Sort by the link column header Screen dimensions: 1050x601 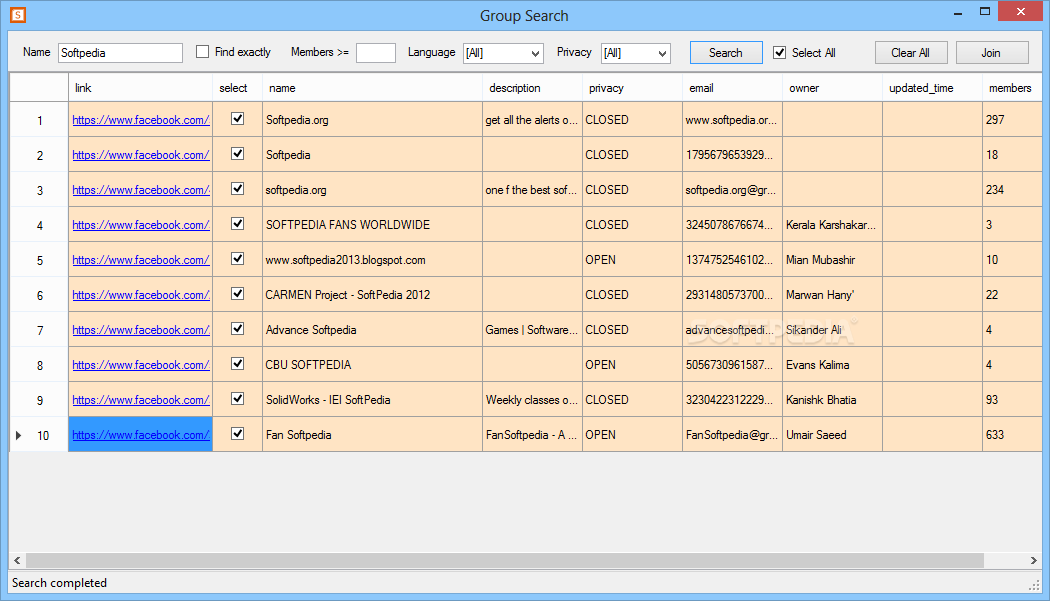pyautogui.click(x=140, y=88)
